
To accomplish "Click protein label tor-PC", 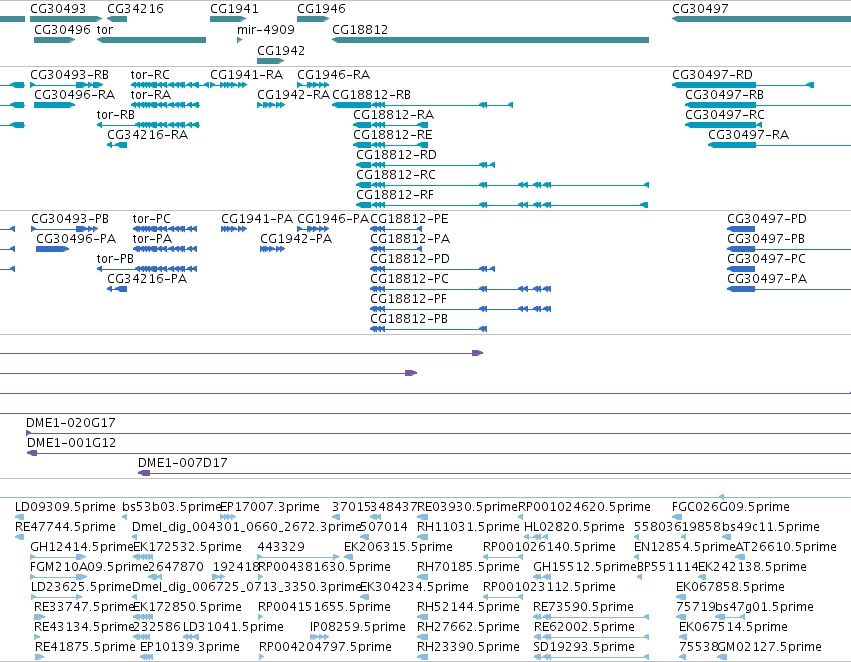I will tap(151, 219).
